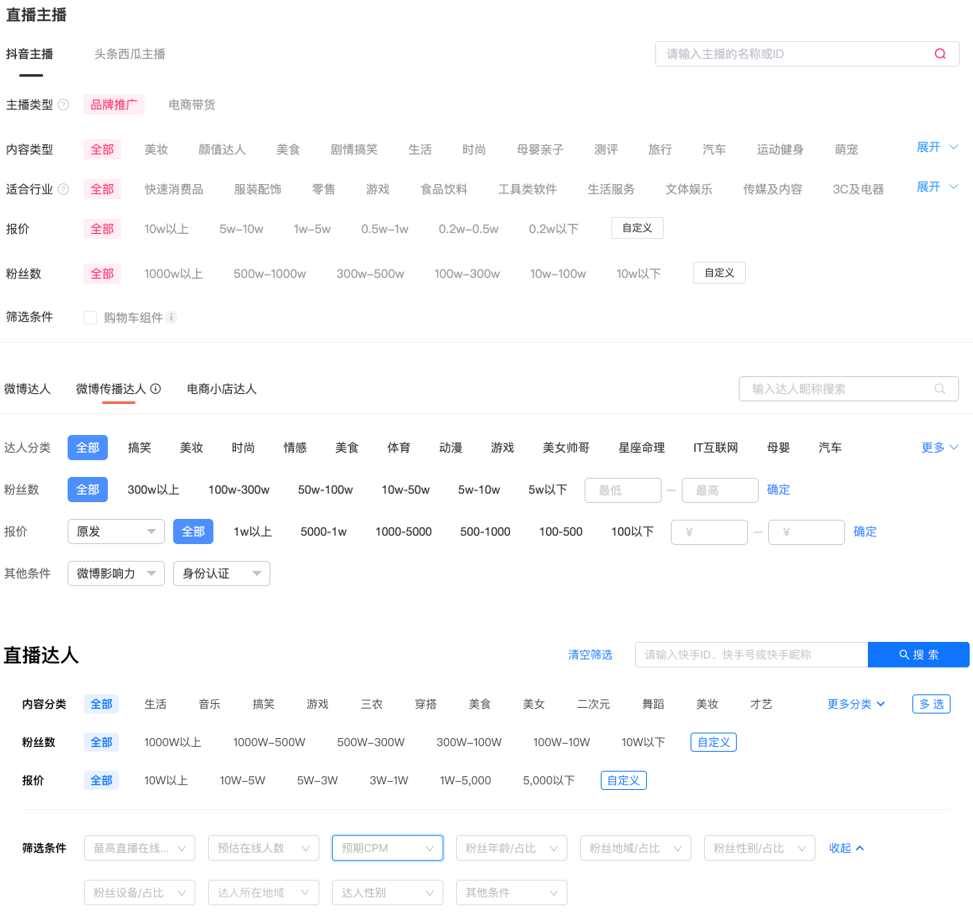
Task: Switch to 微博传播达人 tab
Action: click(111, 389)
